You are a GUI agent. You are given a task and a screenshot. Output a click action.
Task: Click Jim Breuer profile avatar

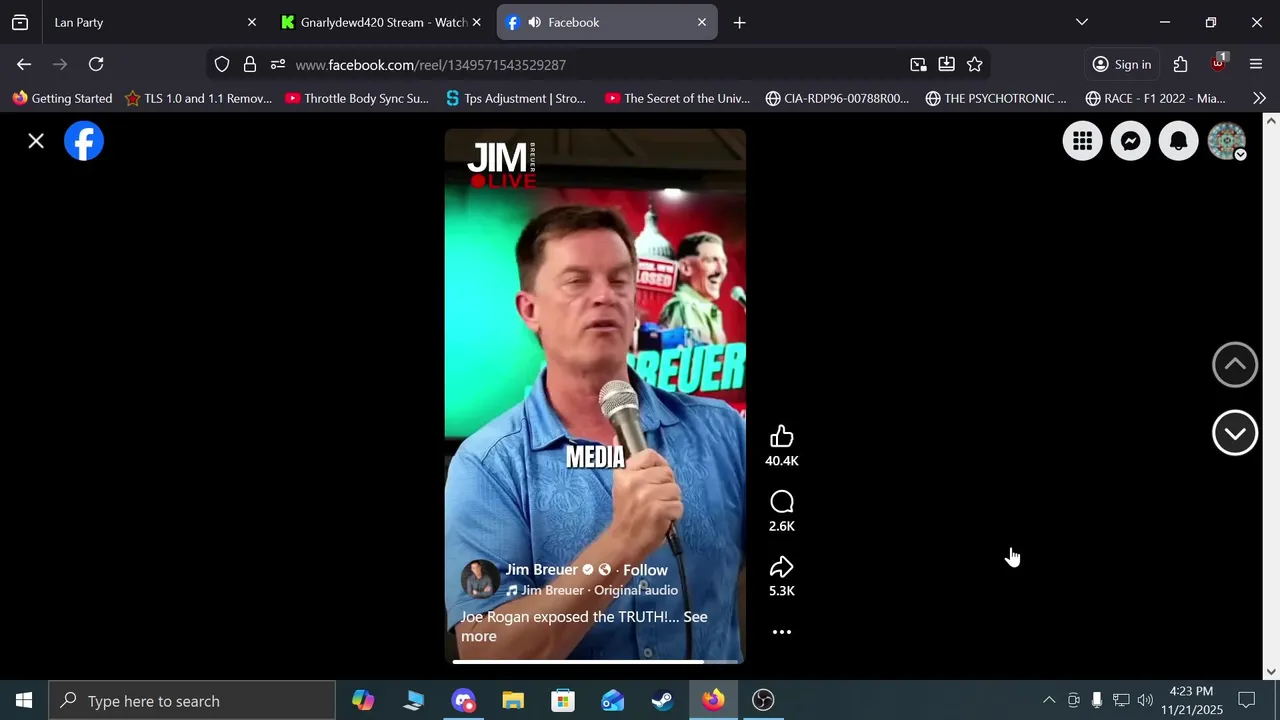pyautogui.click(x=480, y=579)
